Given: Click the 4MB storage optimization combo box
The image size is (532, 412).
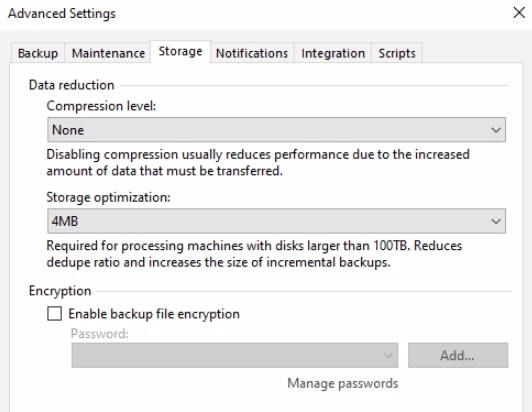Looking at the screenshot, I should (277, 221).
